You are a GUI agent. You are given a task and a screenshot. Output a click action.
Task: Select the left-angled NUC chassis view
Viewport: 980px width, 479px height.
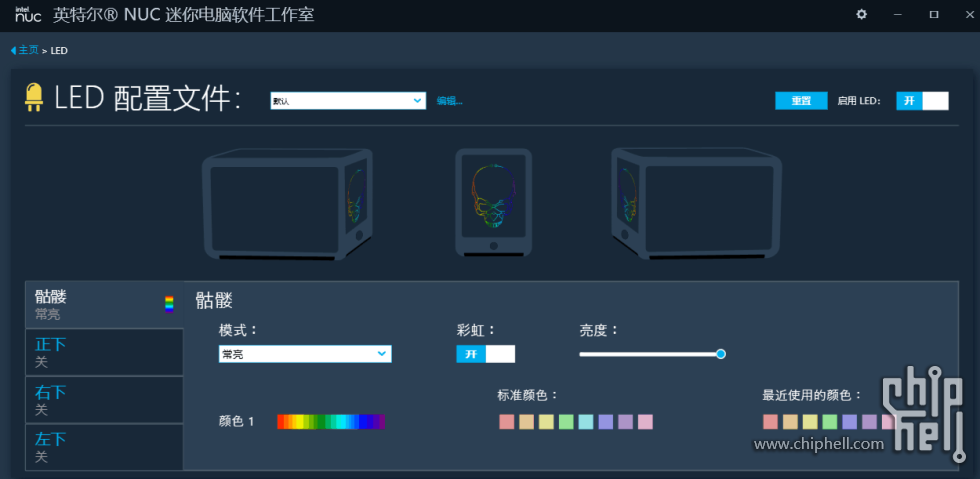288,204
